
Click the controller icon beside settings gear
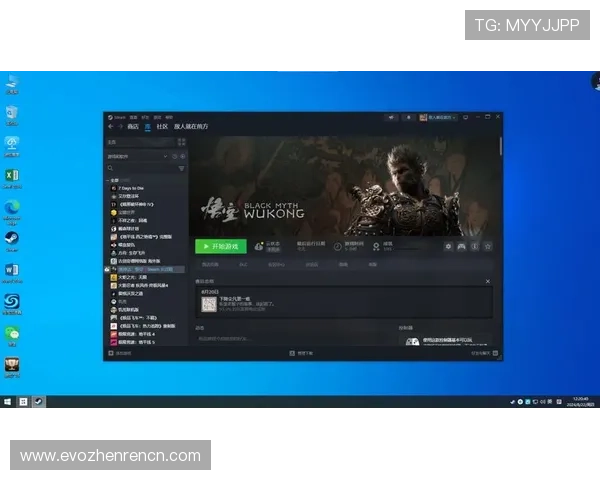tap(461, 246)
